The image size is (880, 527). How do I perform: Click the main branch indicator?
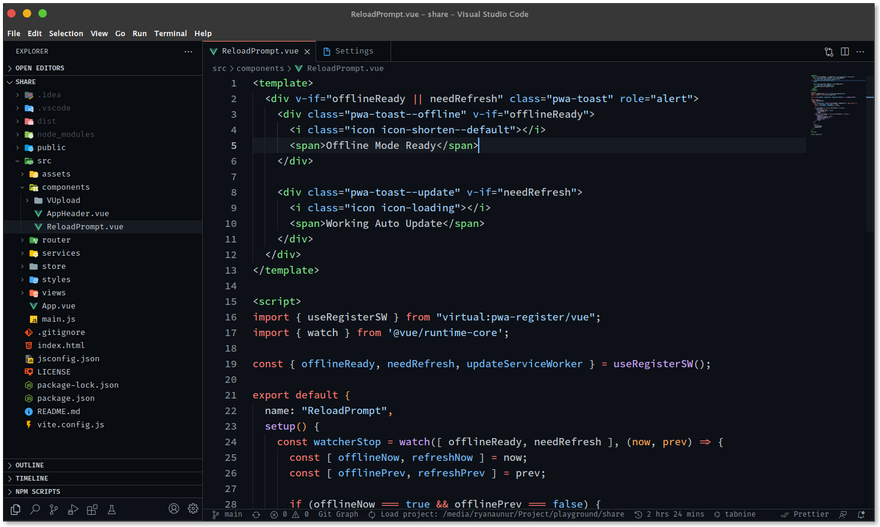pos(228,514)
